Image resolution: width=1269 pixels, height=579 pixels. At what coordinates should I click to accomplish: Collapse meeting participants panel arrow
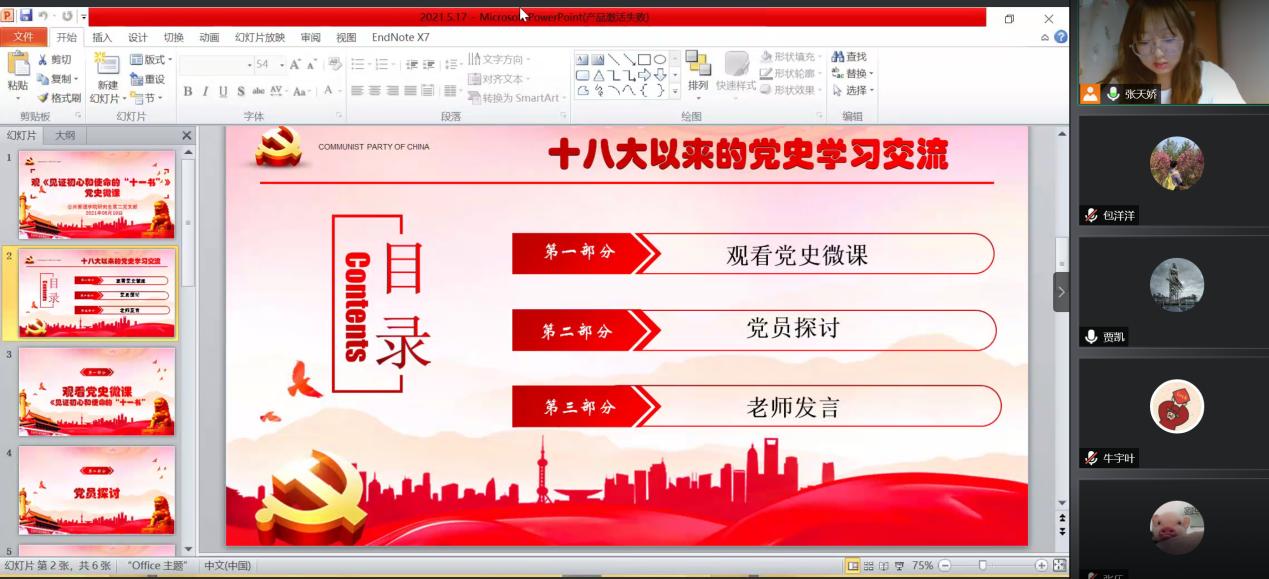tap(1061, 292)
